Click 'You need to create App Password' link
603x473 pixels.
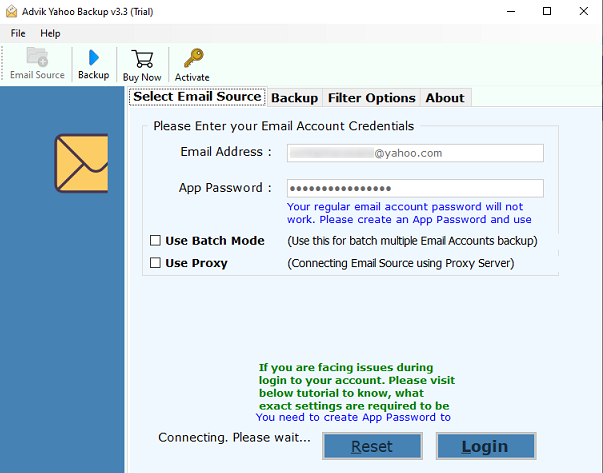[353, 418]
